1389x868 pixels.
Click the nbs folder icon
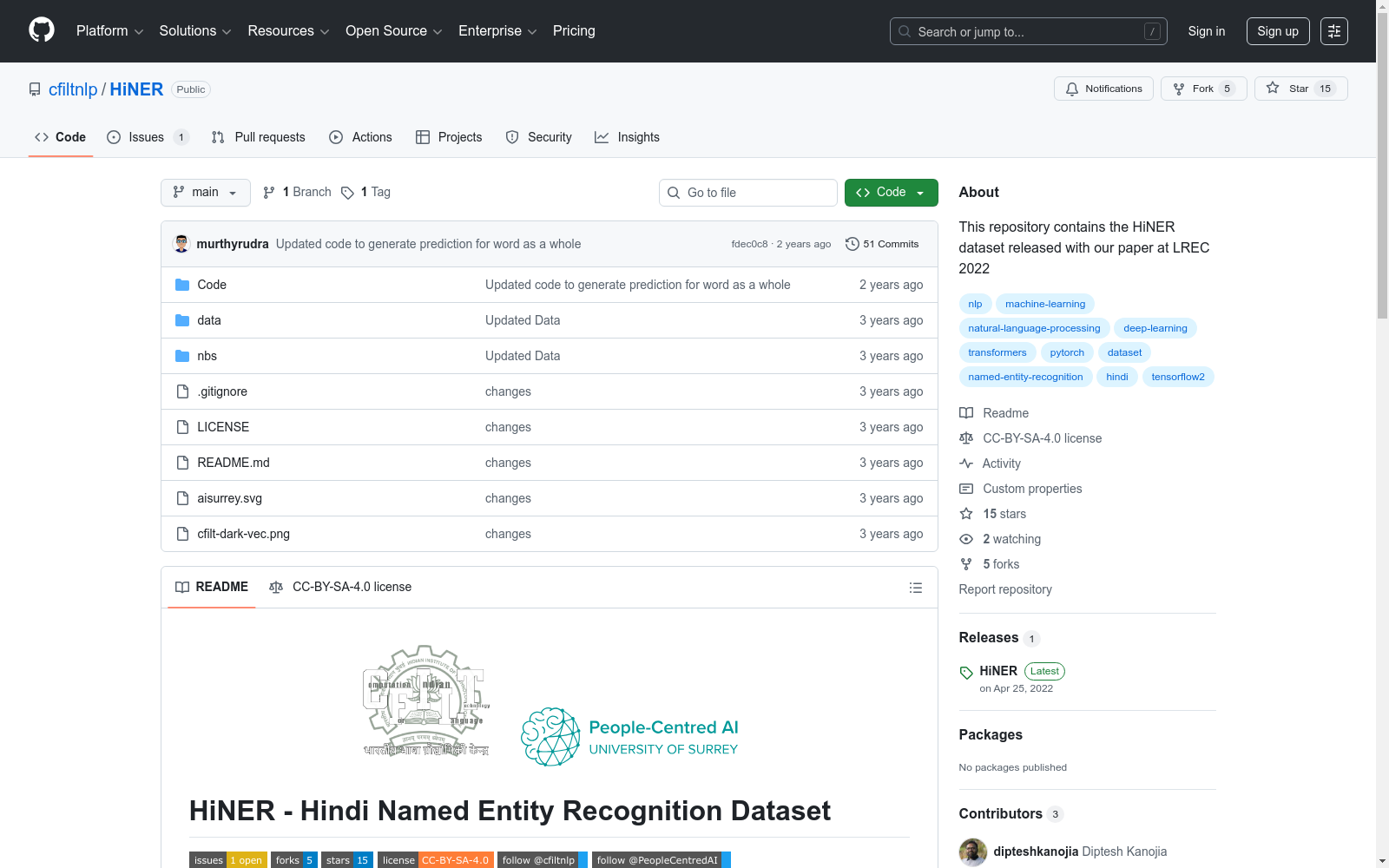182,356
